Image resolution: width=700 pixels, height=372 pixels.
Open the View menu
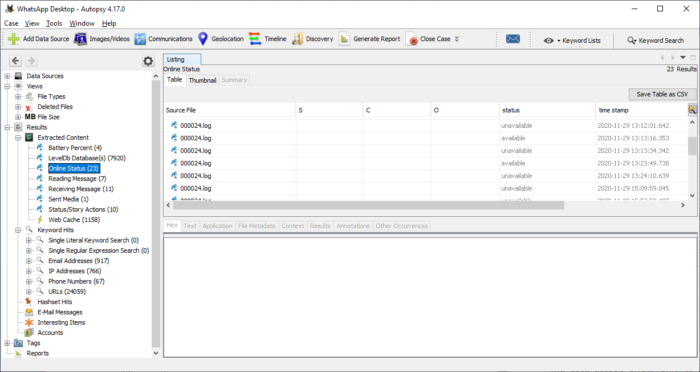pyautogui.click(x=32, y=23)
